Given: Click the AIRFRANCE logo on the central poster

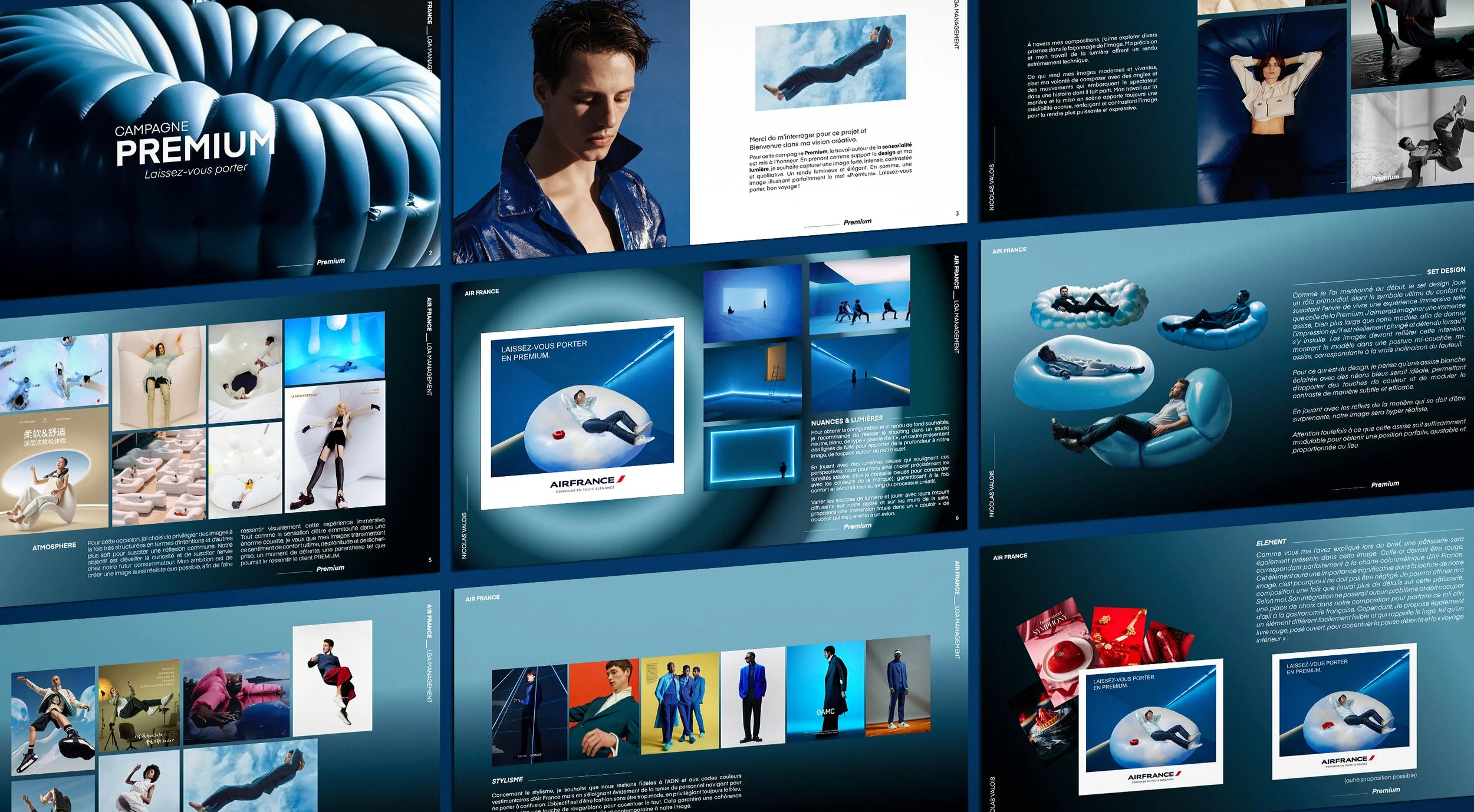Looking at the screenshot, I should pos(587,483).
